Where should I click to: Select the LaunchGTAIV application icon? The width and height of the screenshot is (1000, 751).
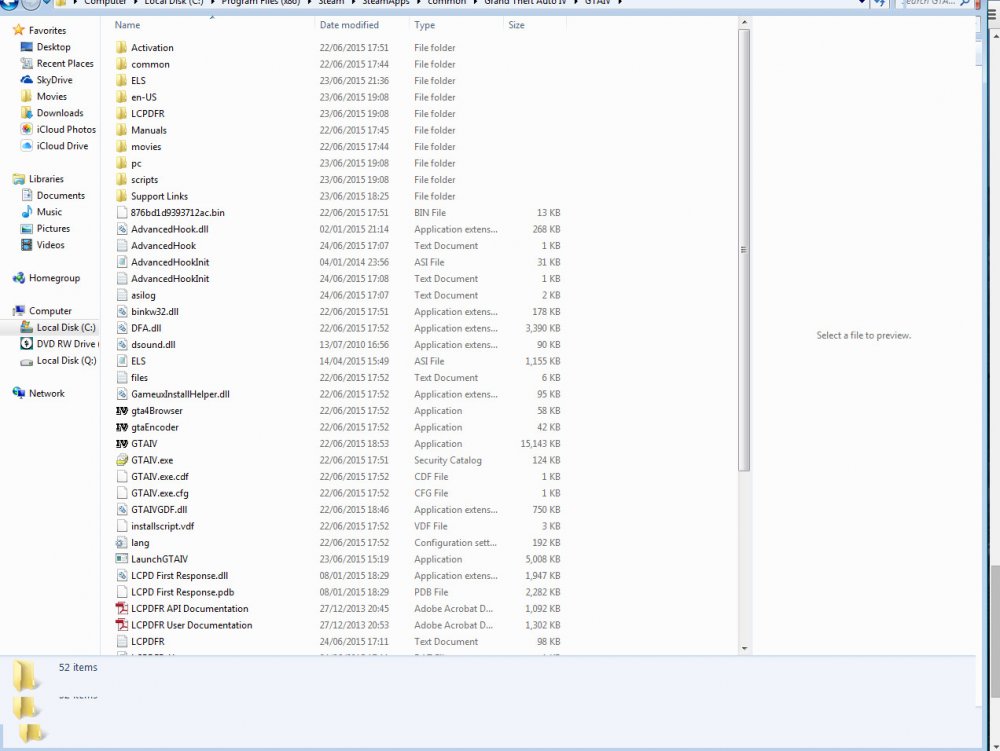(x=122, y=559)
